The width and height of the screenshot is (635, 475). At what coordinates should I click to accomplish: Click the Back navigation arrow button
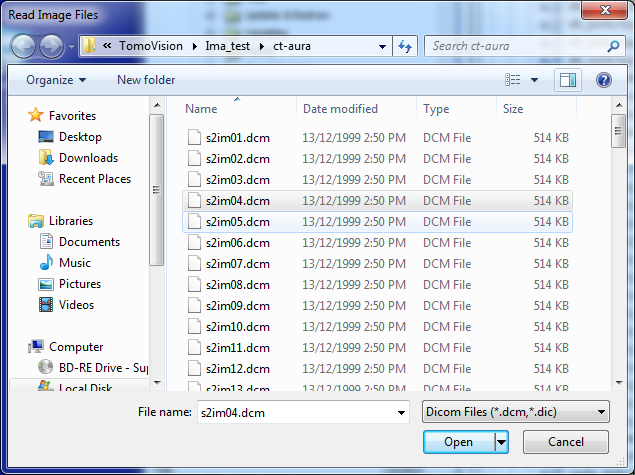point(24,46)
